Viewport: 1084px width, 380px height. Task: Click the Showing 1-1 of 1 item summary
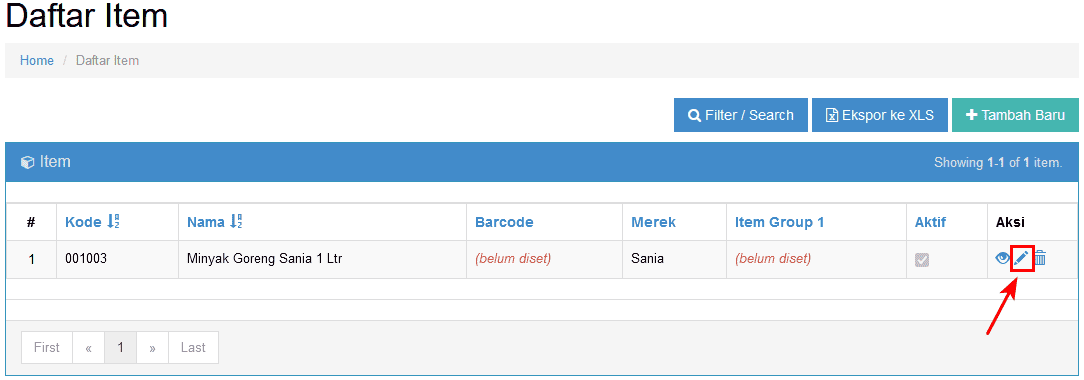coord(998,163)
